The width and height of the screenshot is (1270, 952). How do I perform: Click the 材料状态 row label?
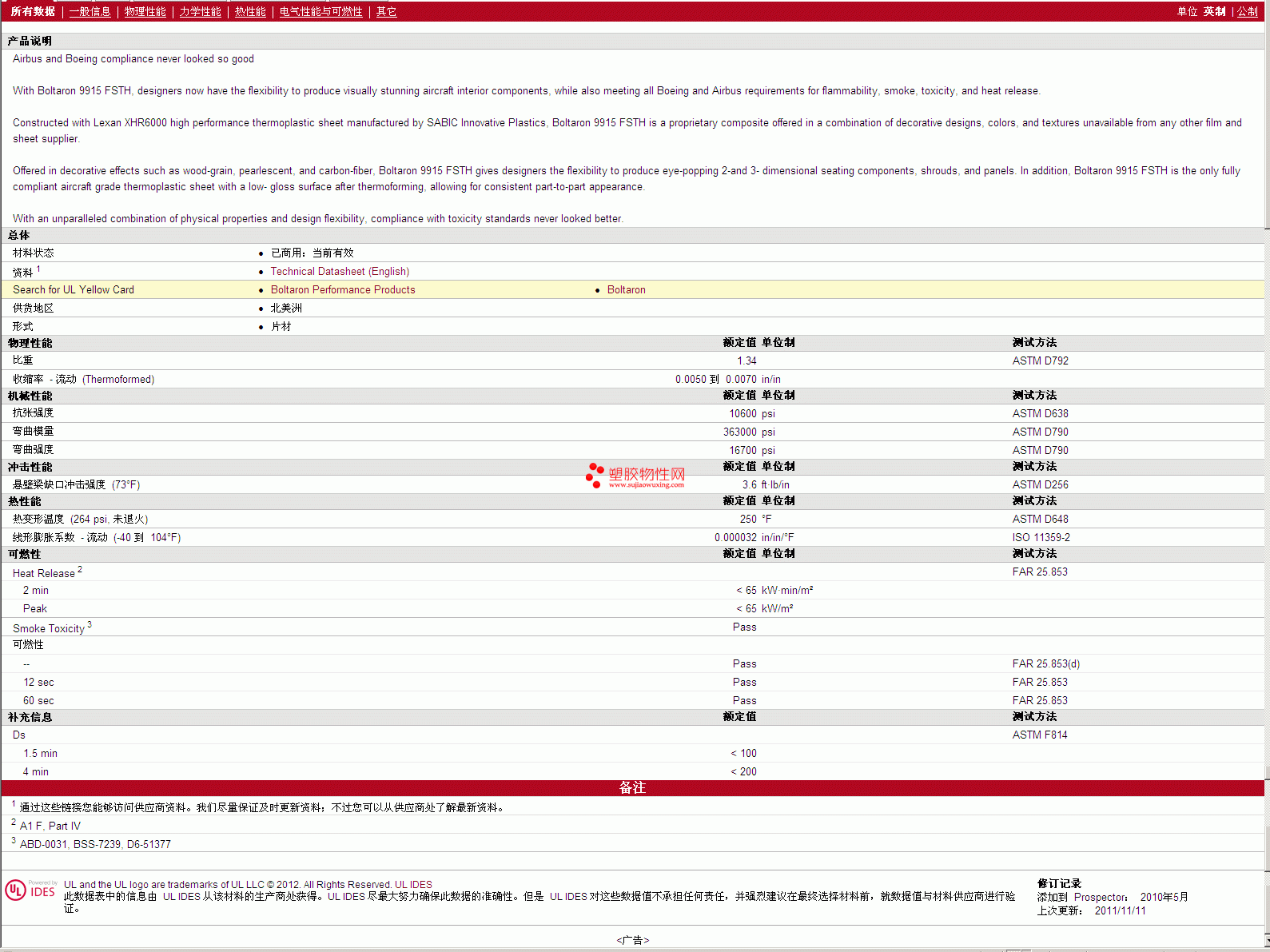(33, 253)
